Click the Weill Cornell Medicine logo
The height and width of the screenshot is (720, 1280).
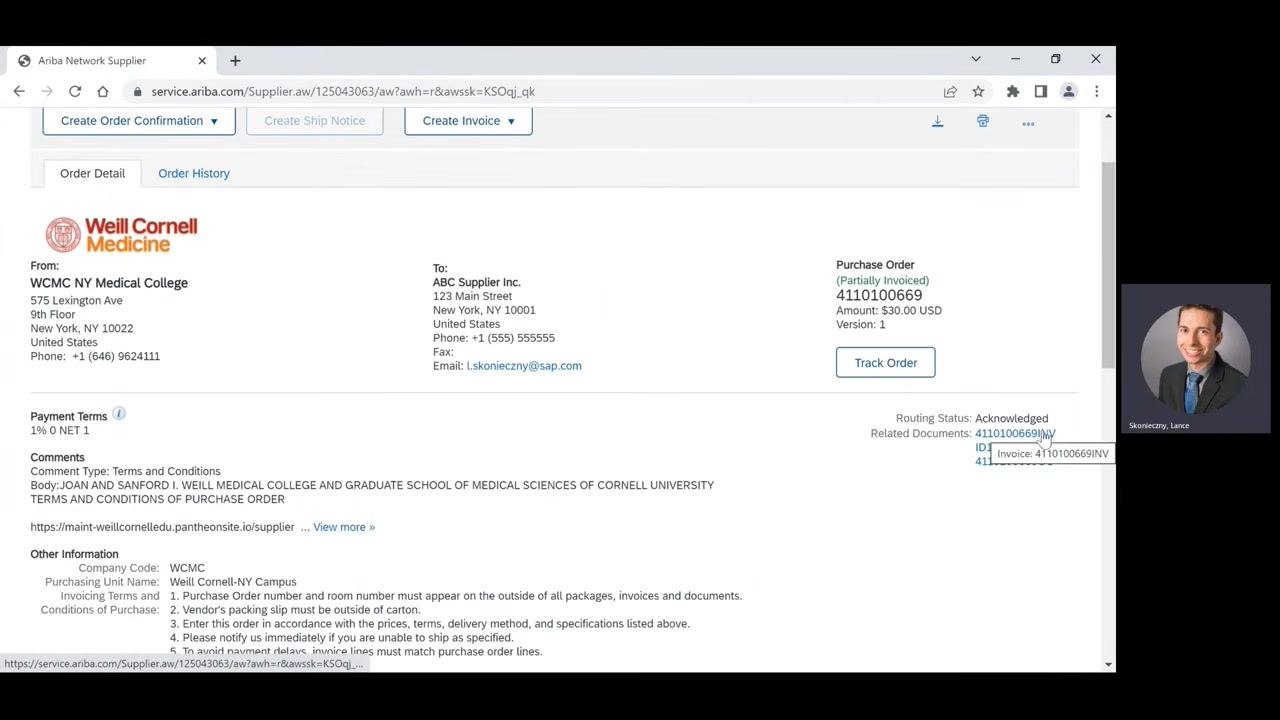pyautogui.click(x=121, y=235)
